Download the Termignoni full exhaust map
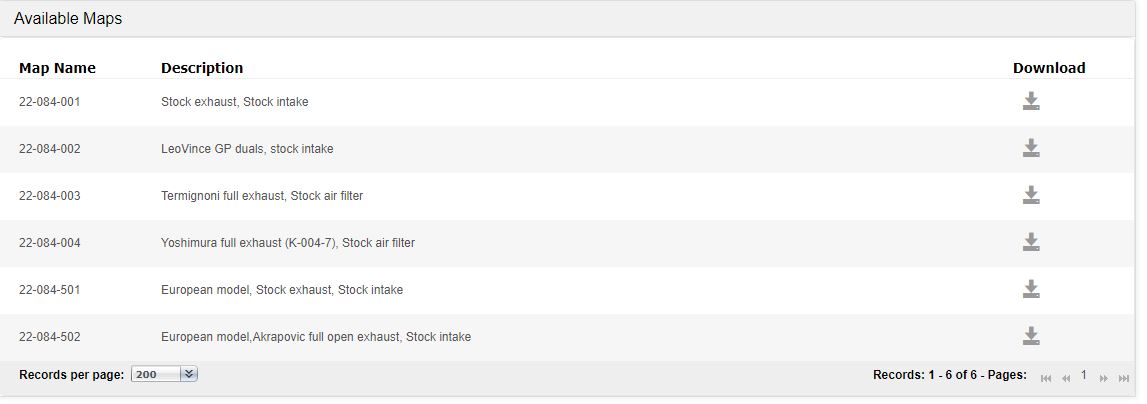 (1031, 196)
